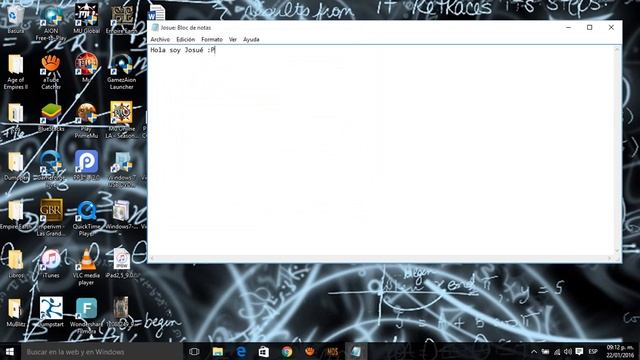This screenshot has width=640, height=360.
Task: Open the taskbar clock and date
Action: 620,351
